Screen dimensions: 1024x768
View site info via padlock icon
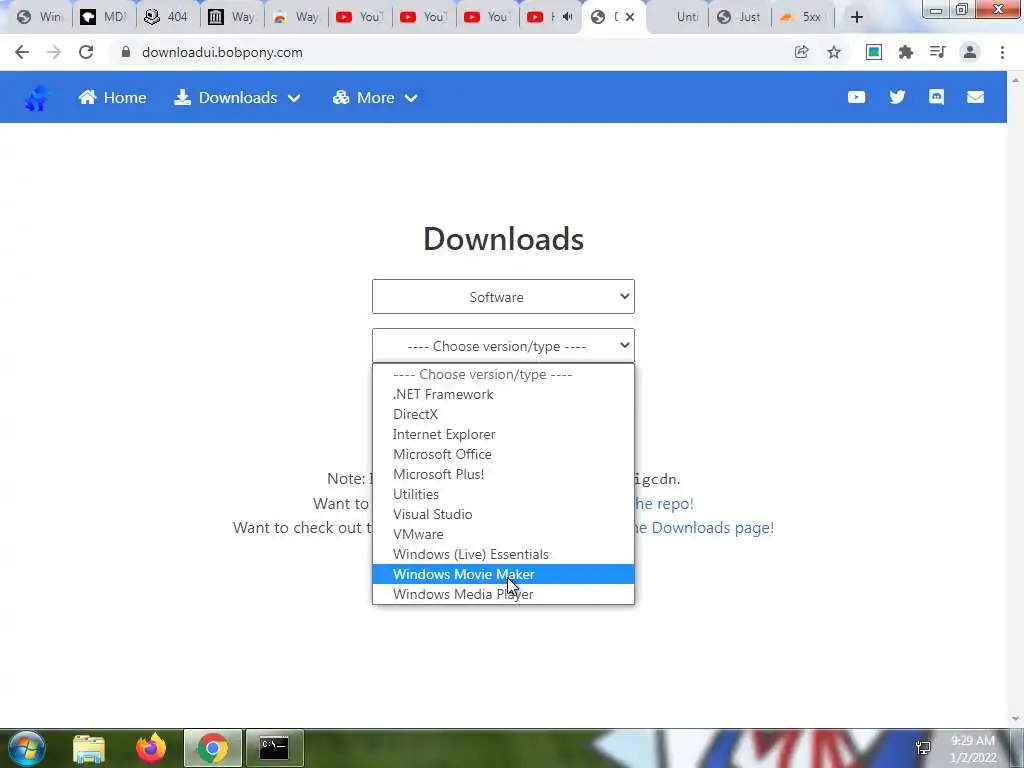(x=126, y=52)
